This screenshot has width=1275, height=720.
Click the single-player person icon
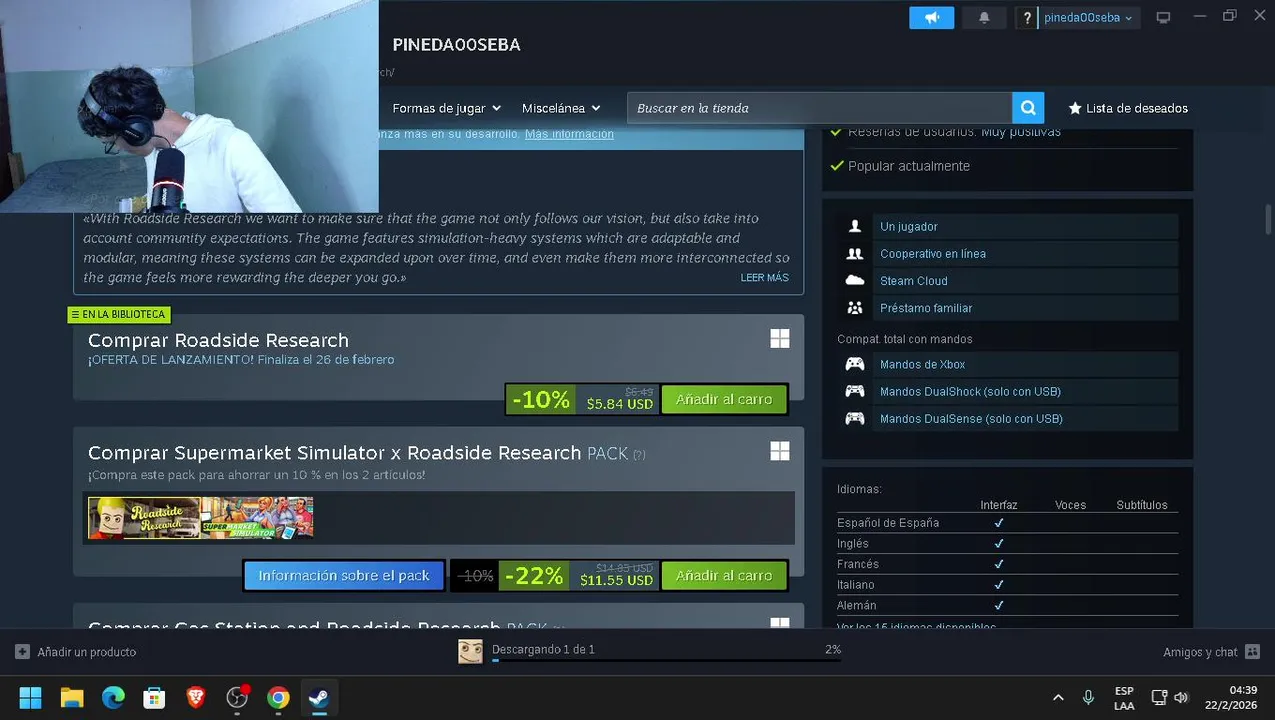[854, 227]
